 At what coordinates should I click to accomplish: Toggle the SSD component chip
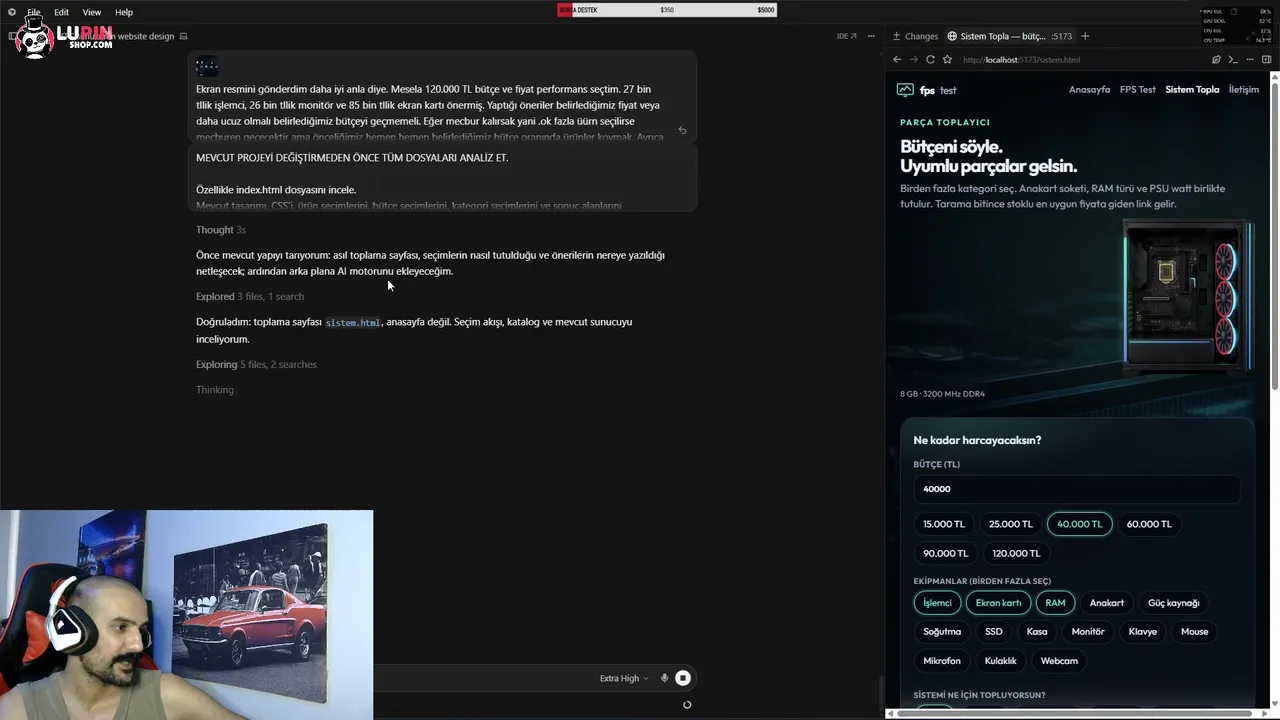point(994,632)
